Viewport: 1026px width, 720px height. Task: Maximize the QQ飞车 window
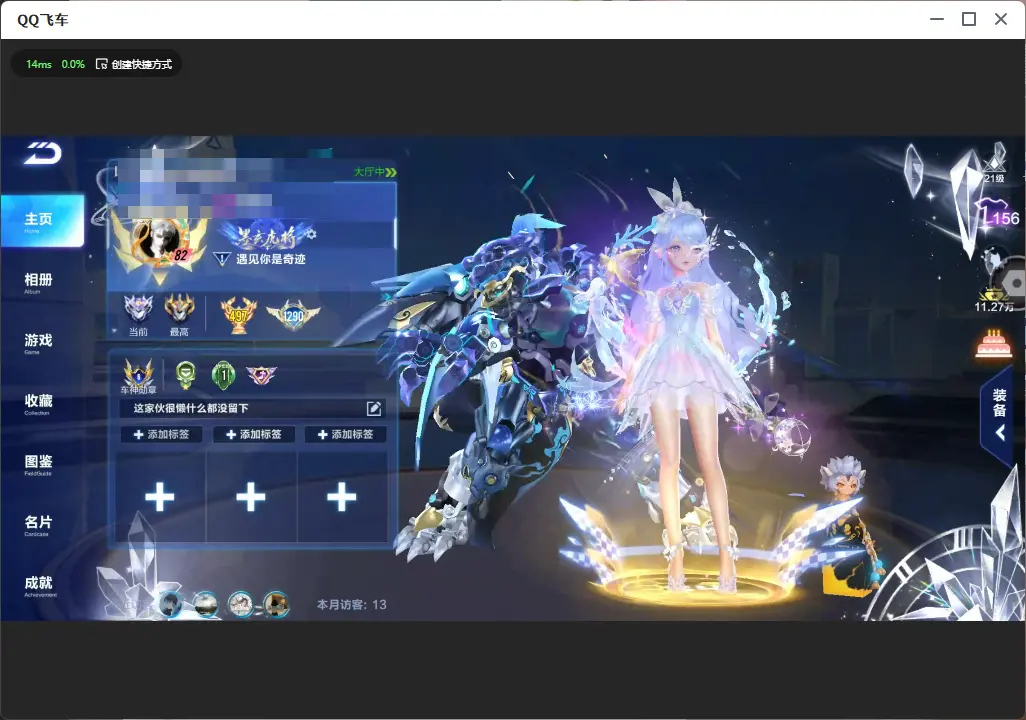969,20
